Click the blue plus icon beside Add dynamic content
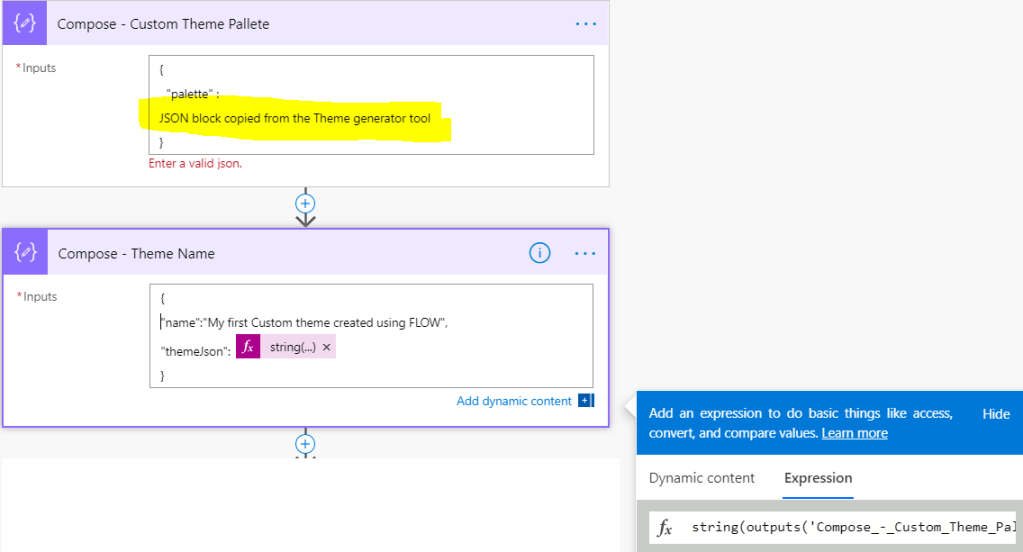Viewport: 1023px width, 552px height. point(586,401)
